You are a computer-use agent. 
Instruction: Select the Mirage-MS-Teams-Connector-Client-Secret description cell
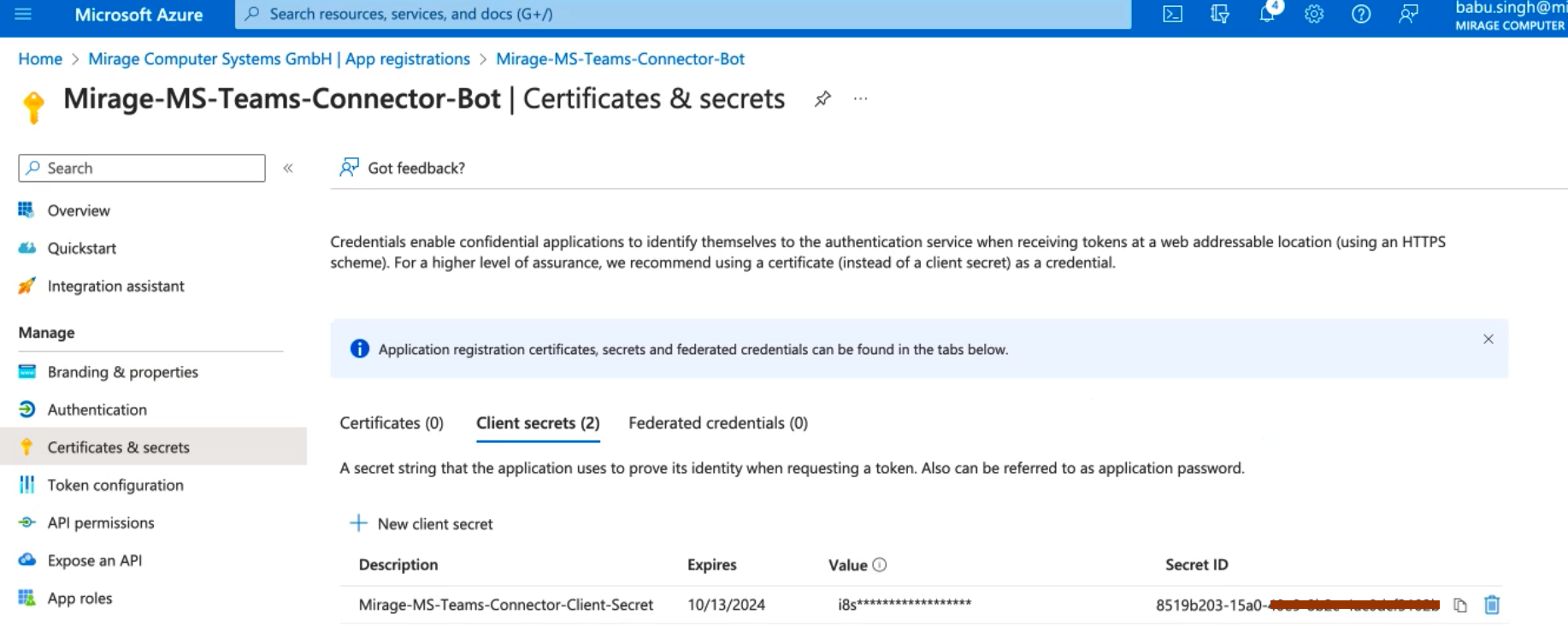(x=505, y=605)
